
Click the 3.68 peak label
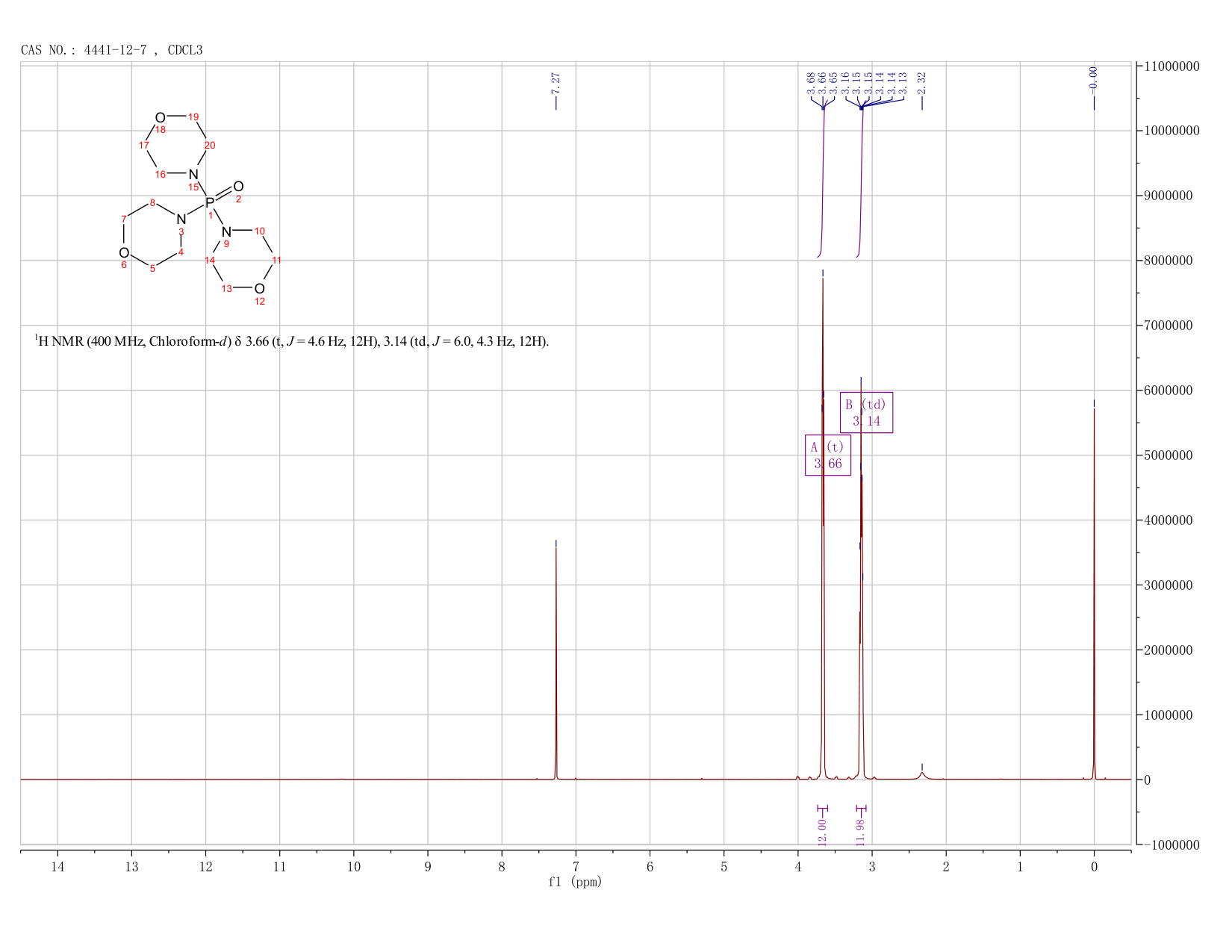pos(811,84)
